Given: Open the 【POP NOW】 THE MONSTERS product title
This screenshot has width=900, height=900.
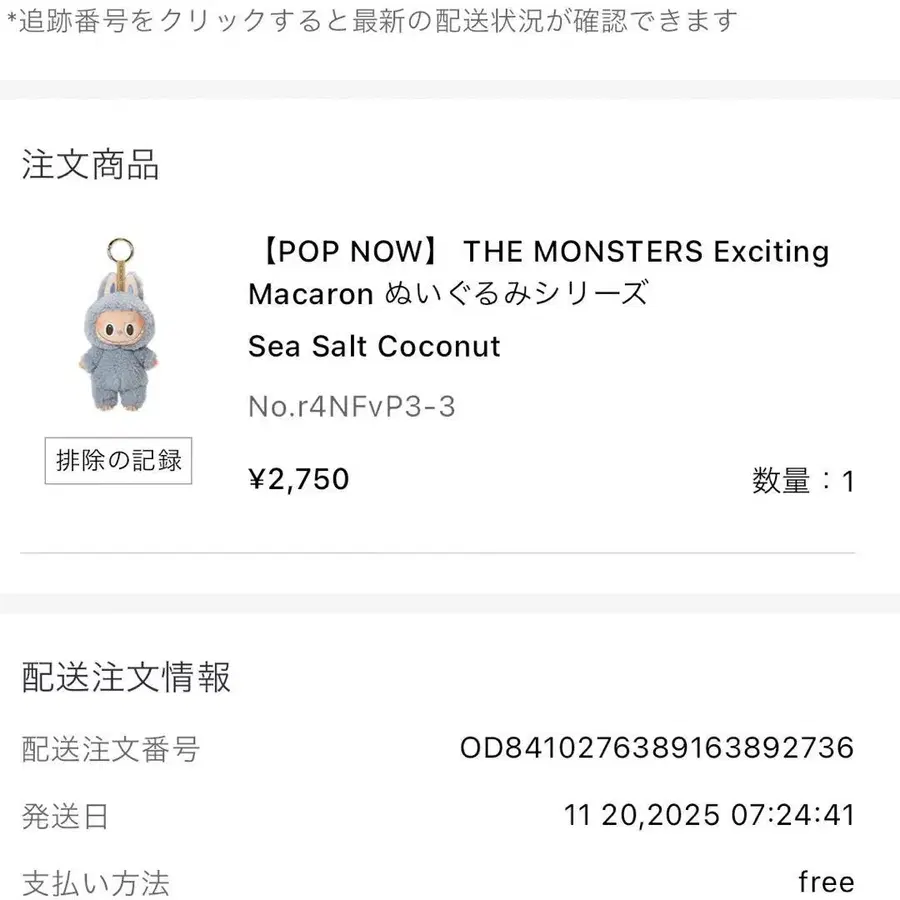Looking at the screenshot, I should coord(538,251).
